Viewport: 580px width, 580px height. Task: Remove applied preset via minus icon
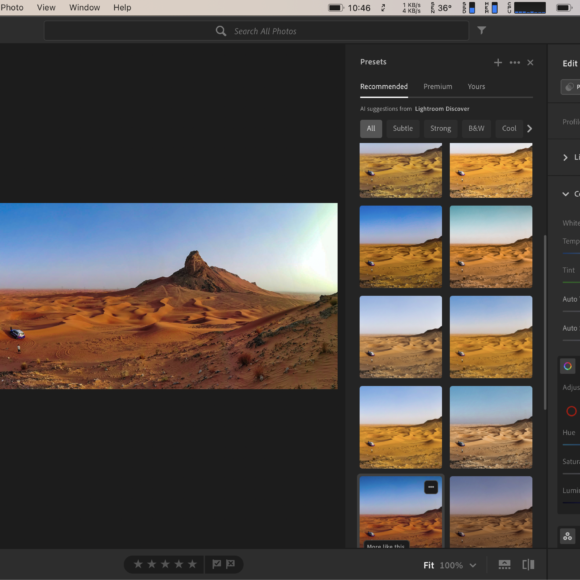point(431,487)
